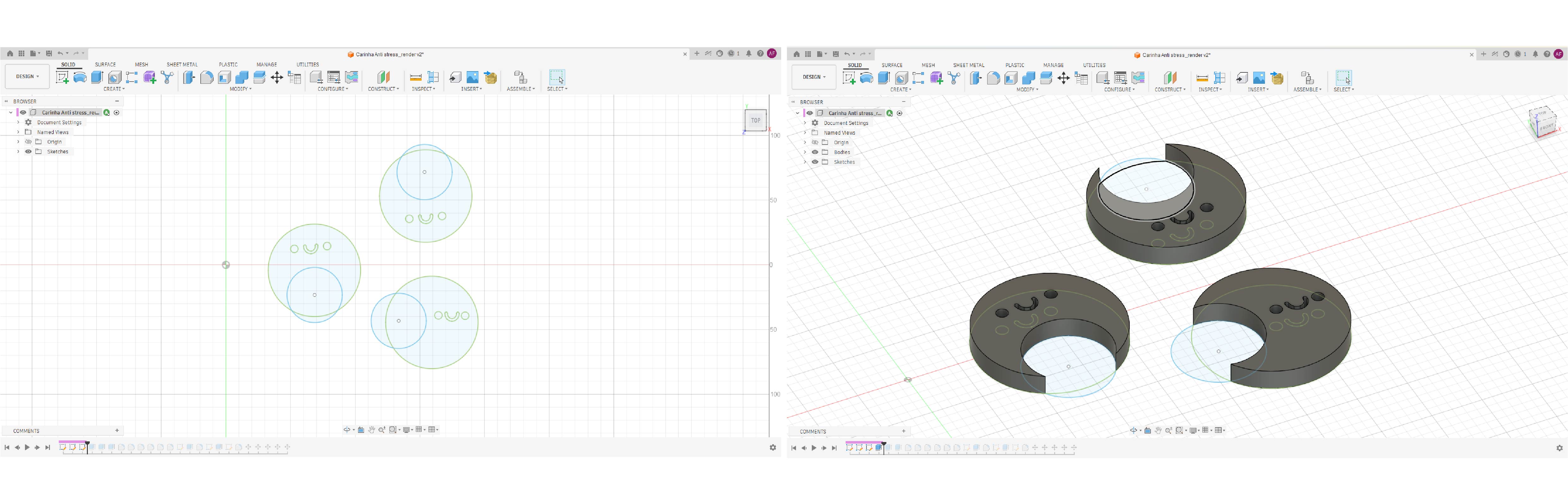
Task: Click Press Pull icon in left window
Action: click(189, 77)
